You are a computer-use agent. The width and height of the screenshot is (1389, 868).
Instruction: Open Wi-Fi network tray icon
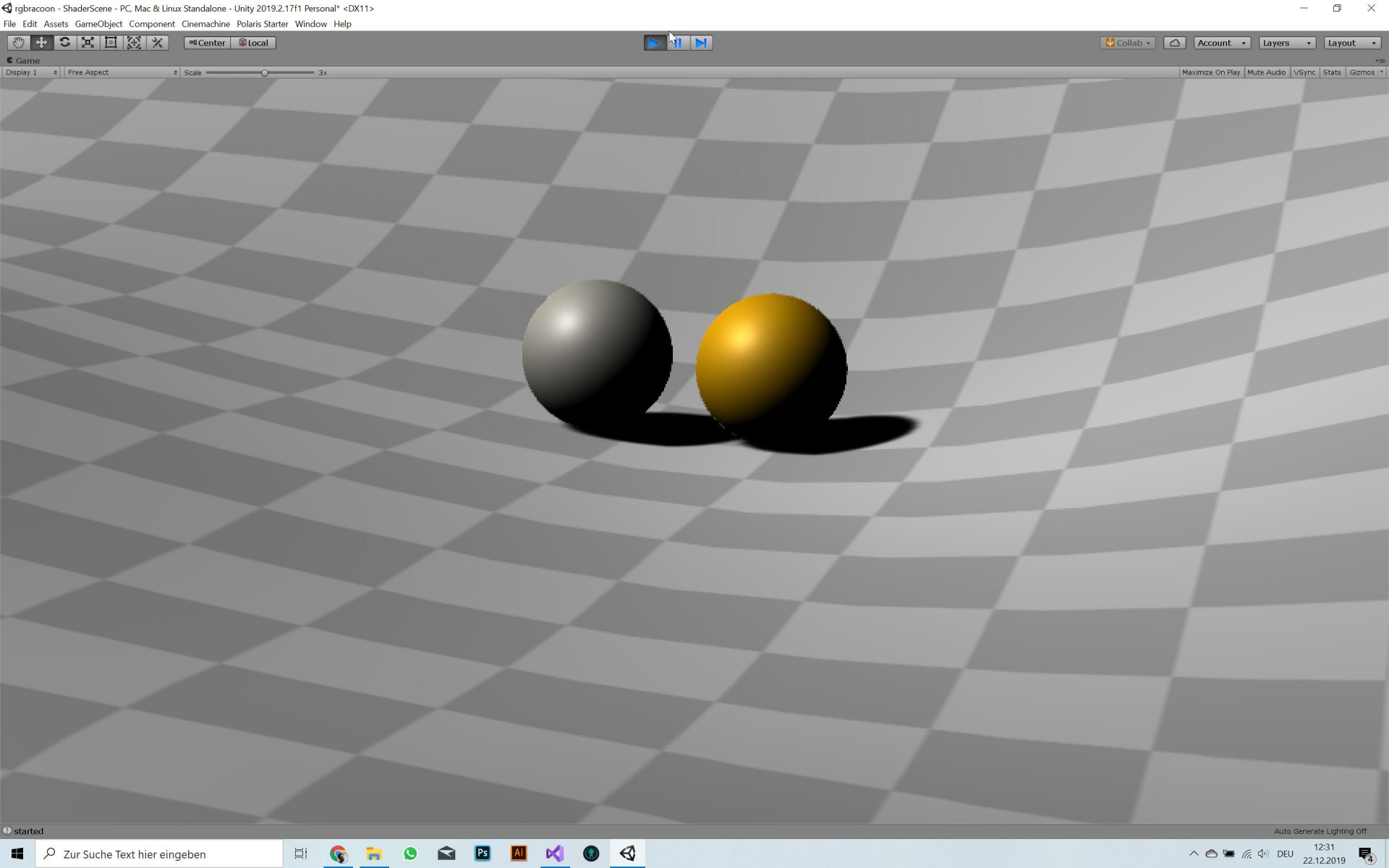click(x=1246, y=854)
